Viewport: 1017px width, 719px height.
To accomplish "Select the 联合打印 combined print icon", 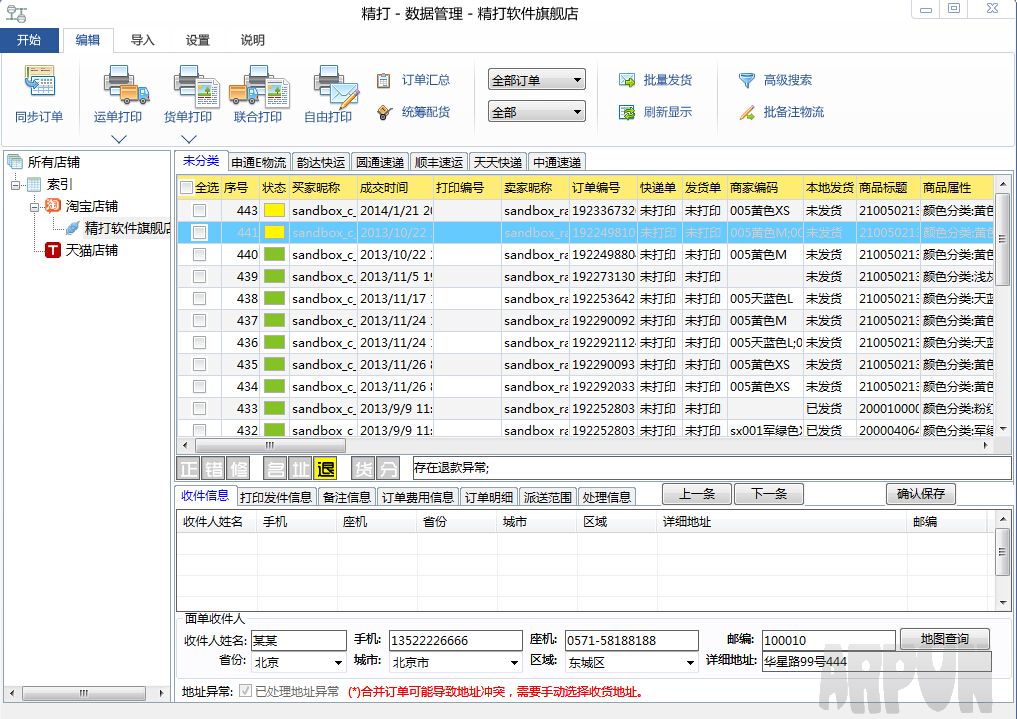I will pyautogui.click(x=258, y=85).
